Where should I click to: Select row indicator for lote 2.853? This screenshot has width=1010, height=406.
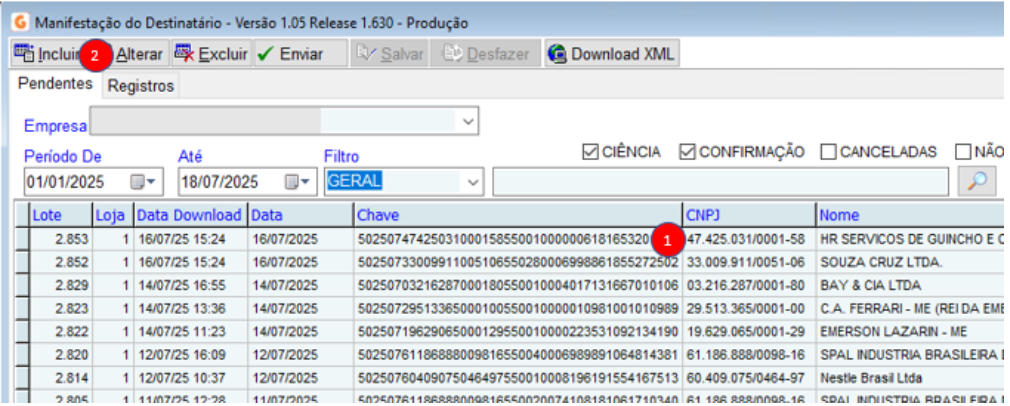pyautogui.click(x=22, y=239)
